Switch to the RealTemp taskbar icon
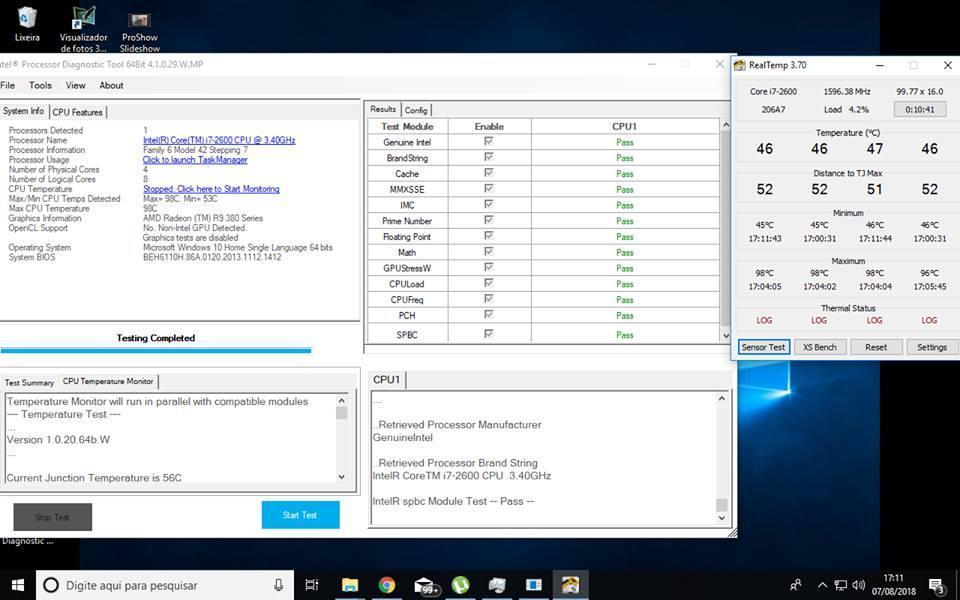The width and height of the screenshot is (960, 600). click(x=570, y=585)
